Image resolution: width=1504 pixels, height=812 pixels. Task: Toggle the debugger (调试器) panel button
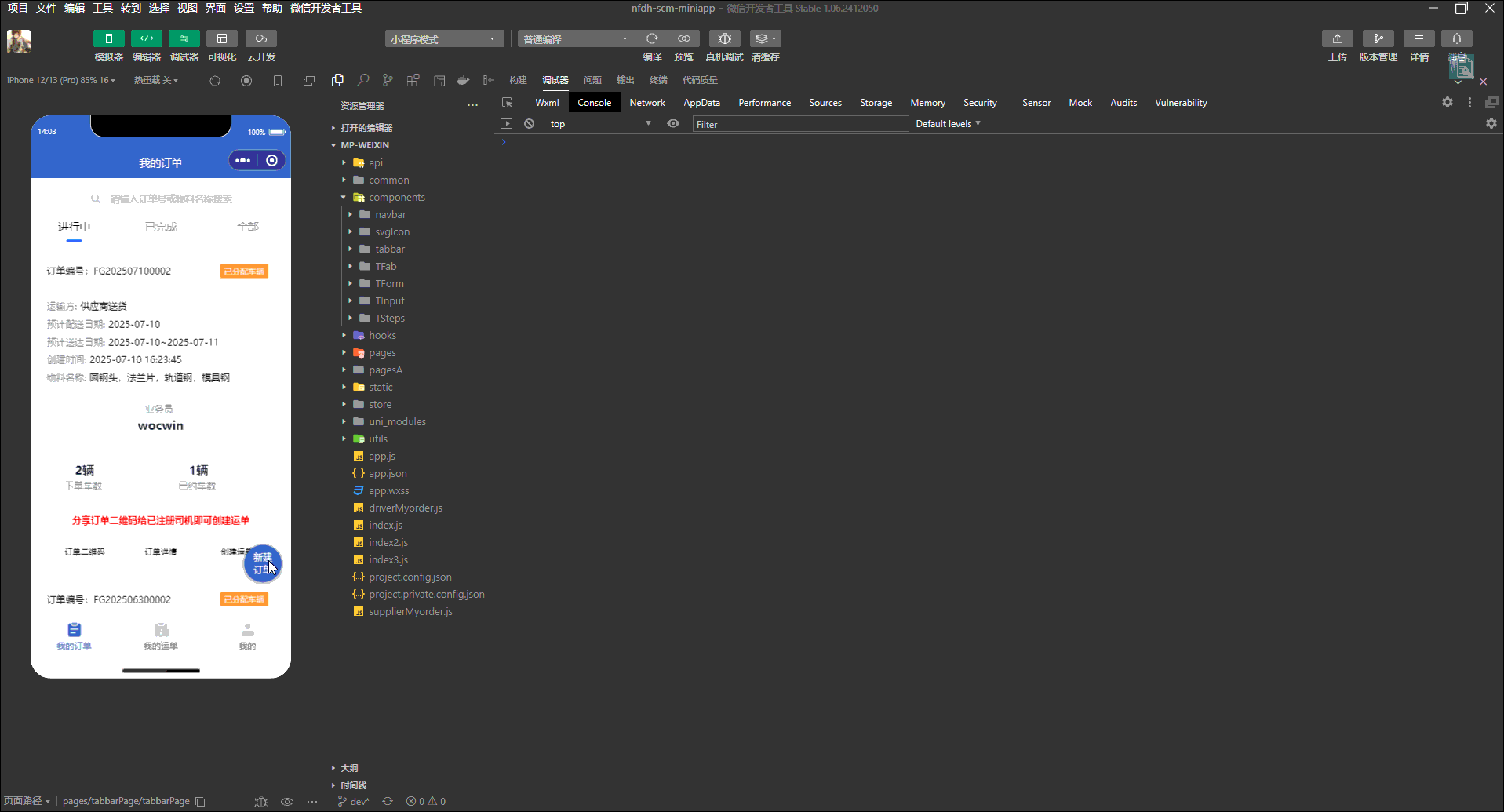click(184, 38)
